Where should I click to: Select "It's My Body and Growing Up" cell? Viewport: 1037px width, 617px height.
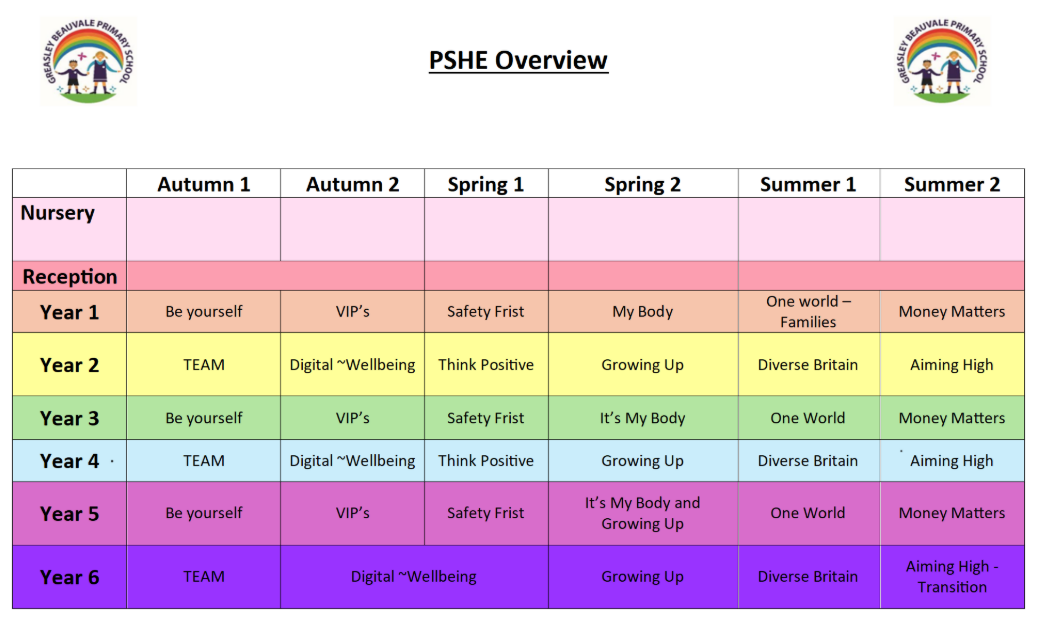642,513
